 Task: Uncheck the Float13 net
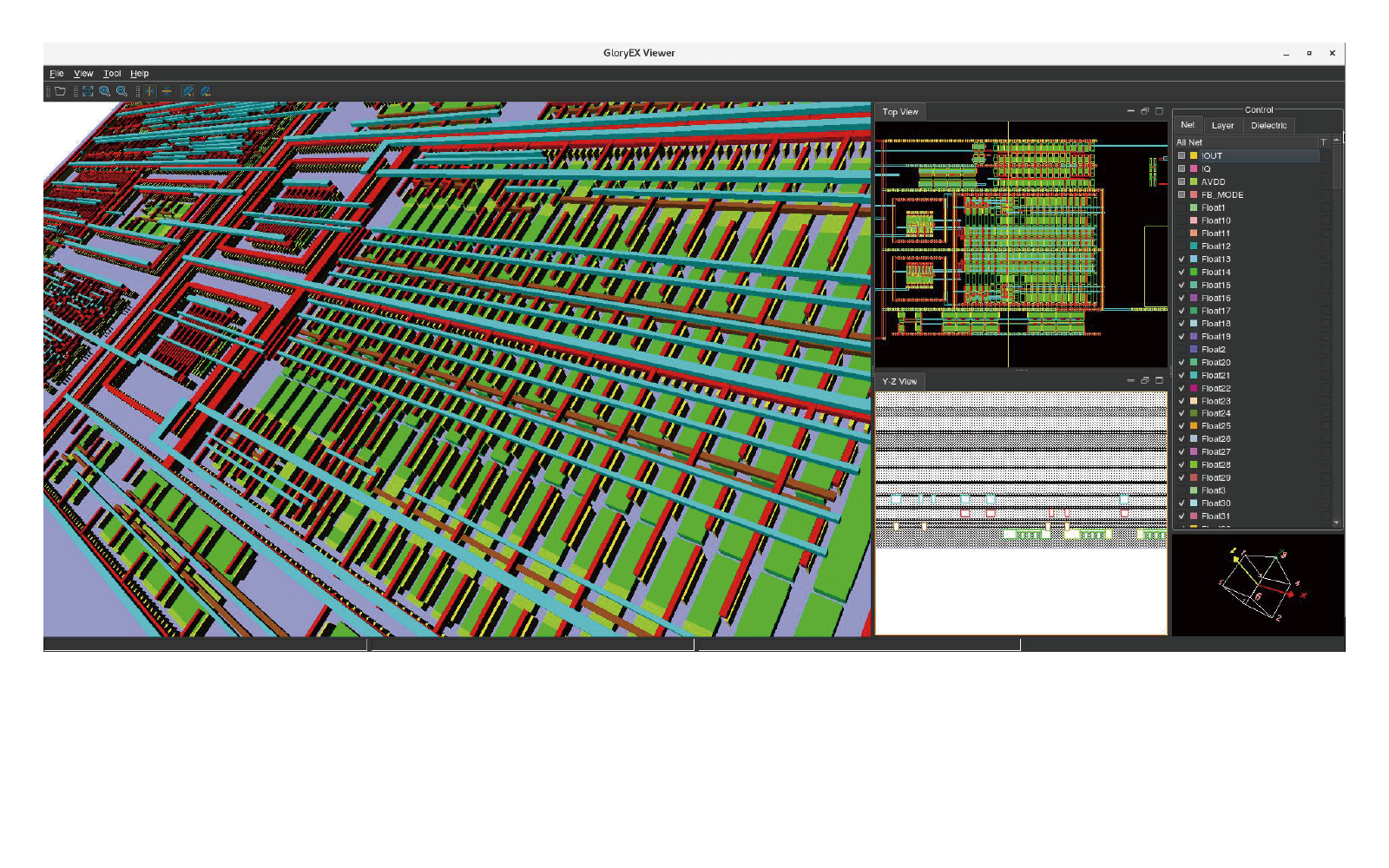(x=1182, y=260)
